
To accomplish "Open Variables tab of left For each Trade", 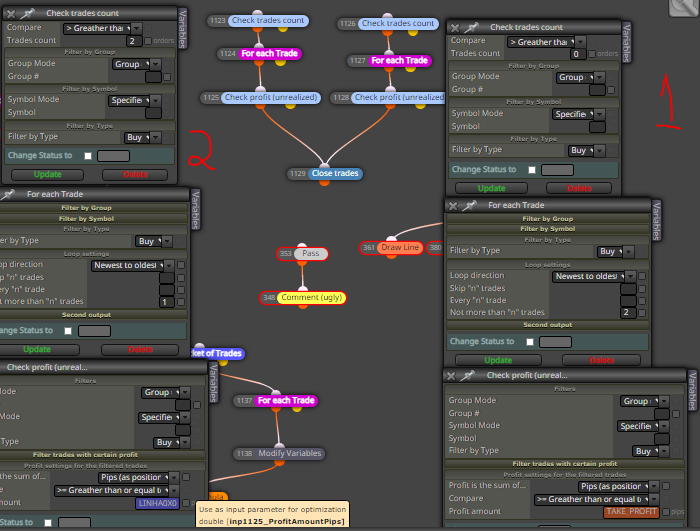I will coord(195,209).
